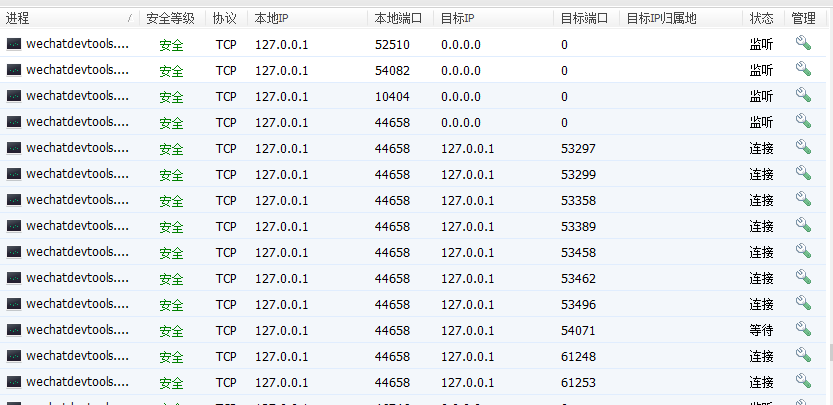
Task: Click the 目标端口 column header
Action: pyautogui.click(x=586, y=19)
